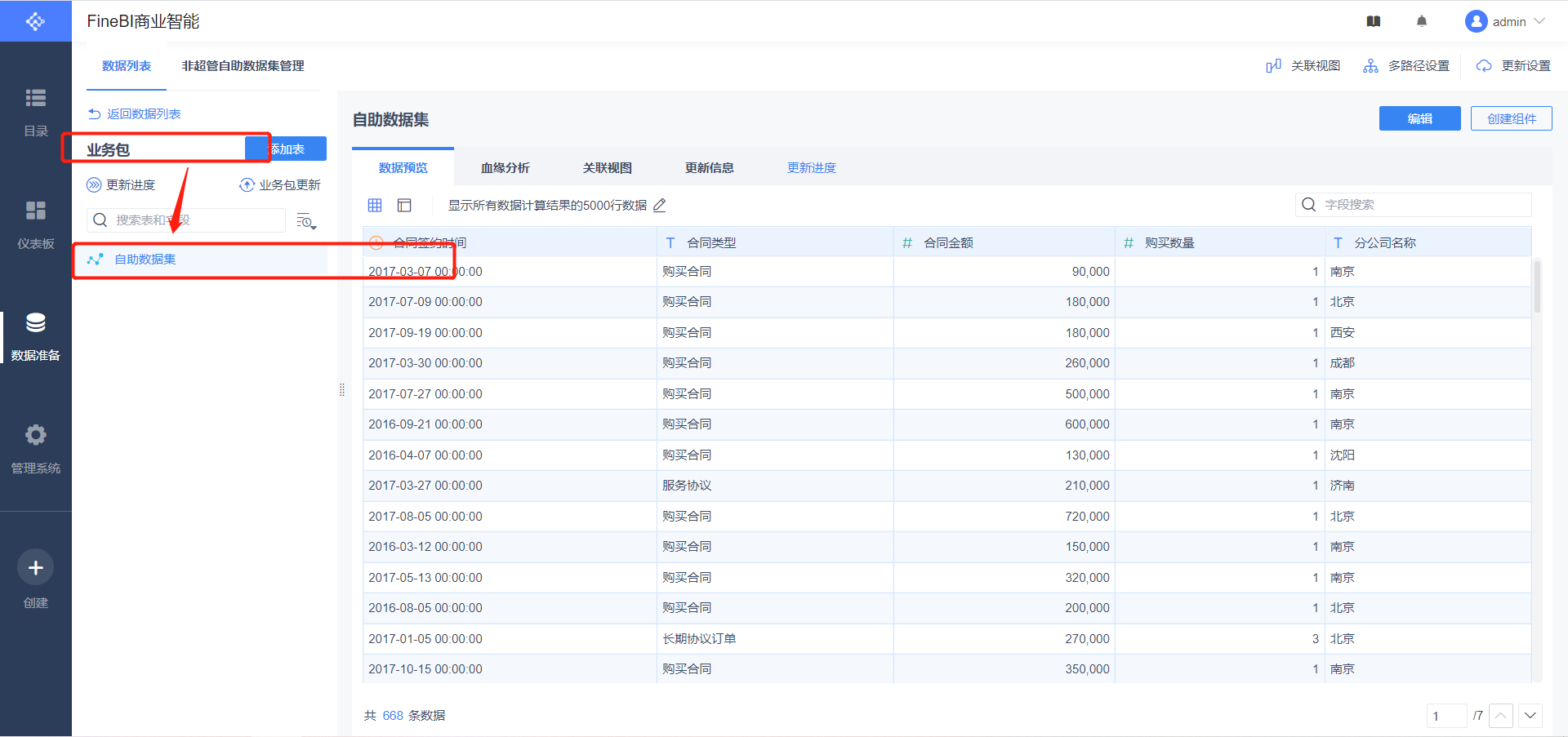
Task: Click the panel splitter handle
Action: pos(342,390)
